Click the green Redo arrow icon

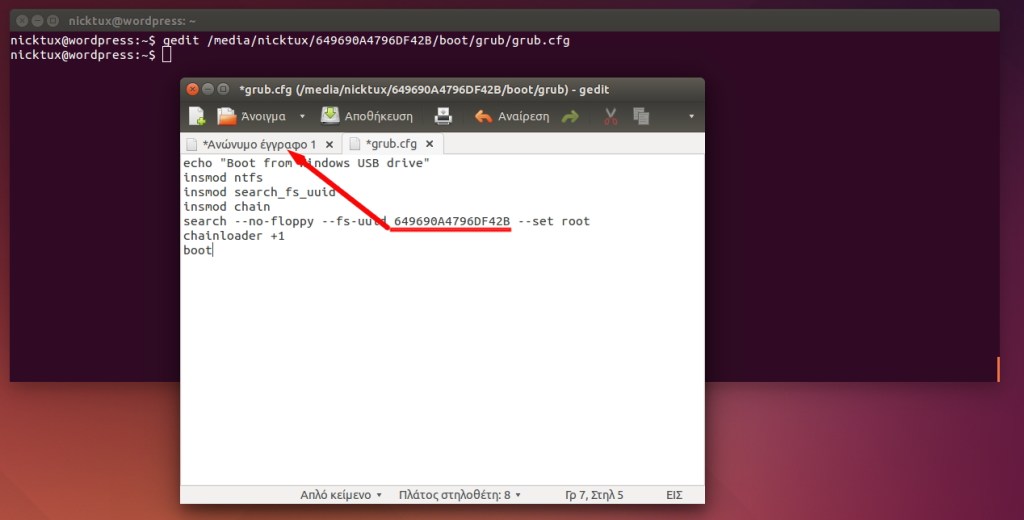[x=570, y=116]
